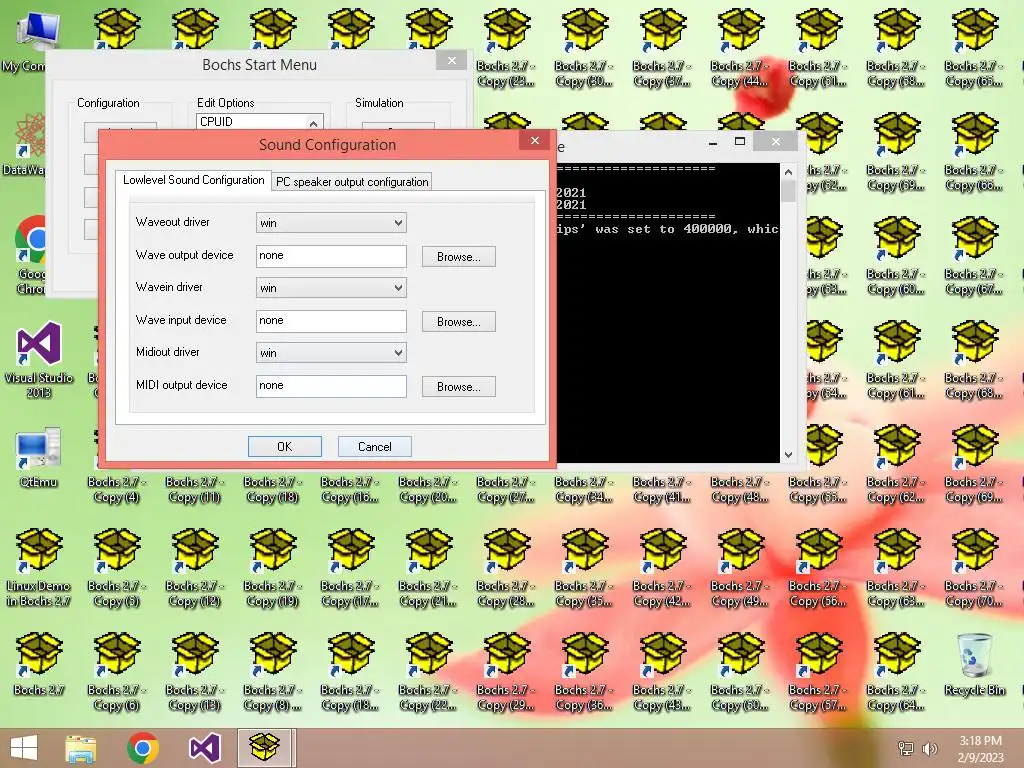
Task: Browse for the Wave input device
Action: (458, 322)
